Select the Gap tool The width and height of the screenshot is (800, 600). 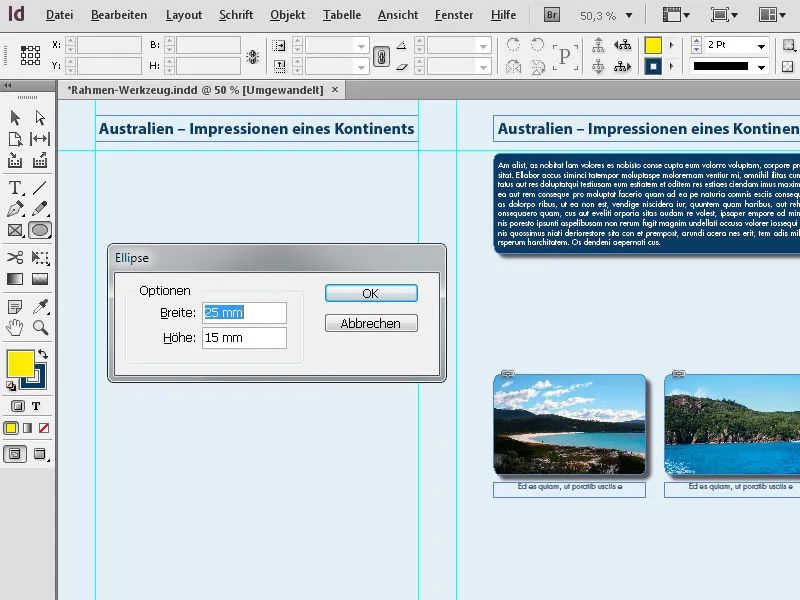[x=40, y=139]
